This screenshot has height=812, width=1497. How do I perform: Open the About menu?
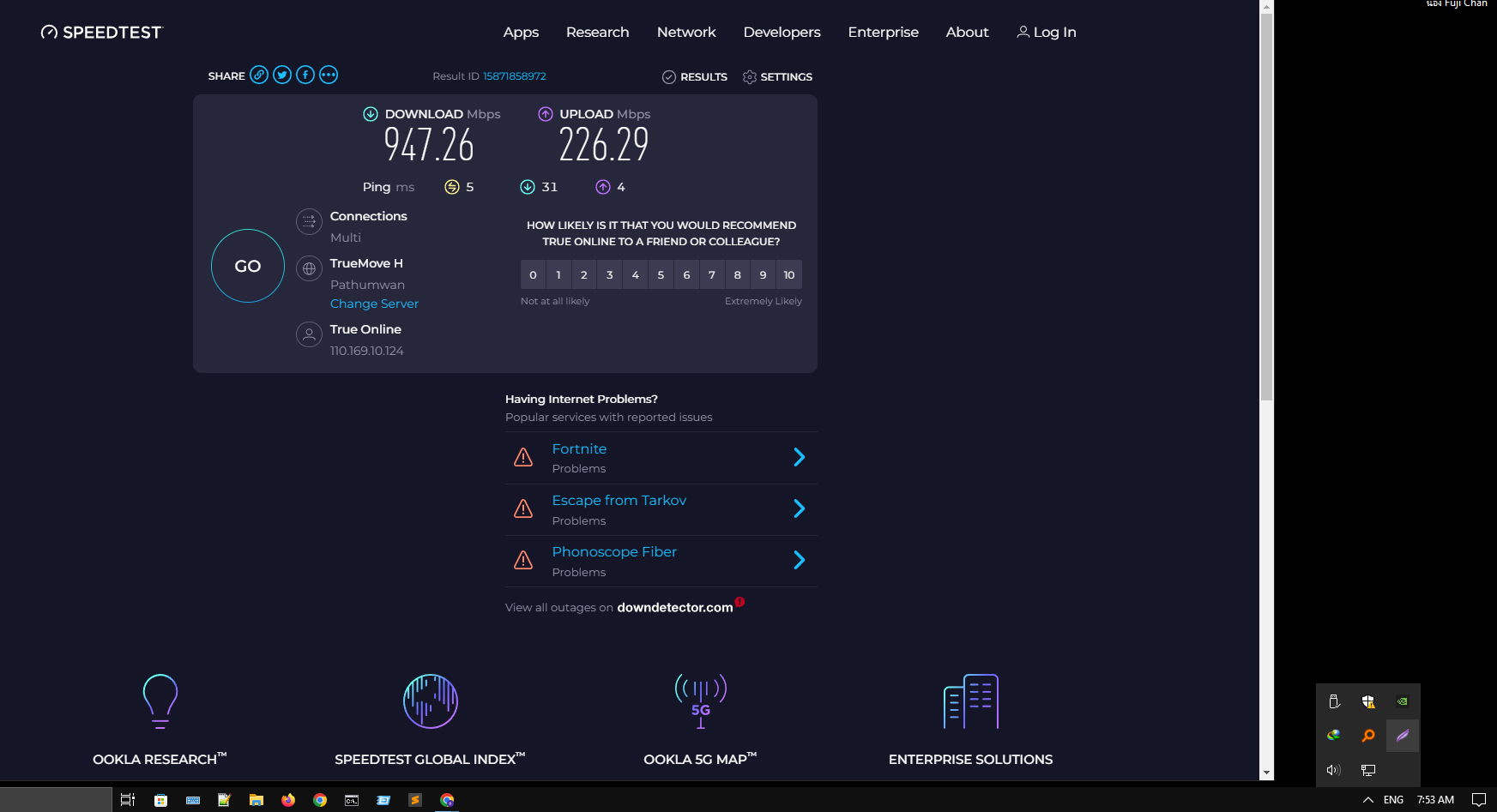(x=968, y=32)
